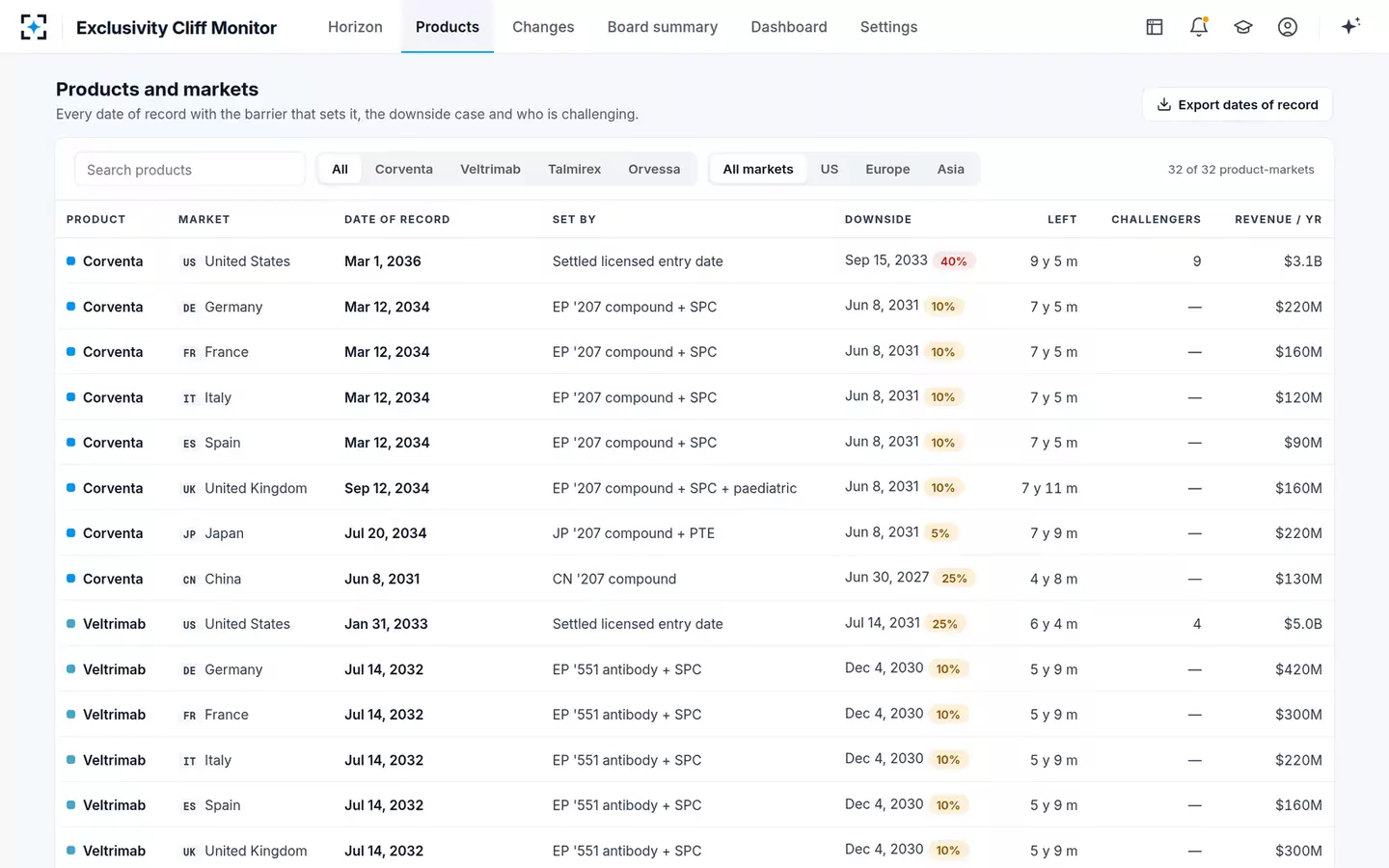Click the graduation cap learning icon
Viewport: 1389px width, 868px height.
1243,27
